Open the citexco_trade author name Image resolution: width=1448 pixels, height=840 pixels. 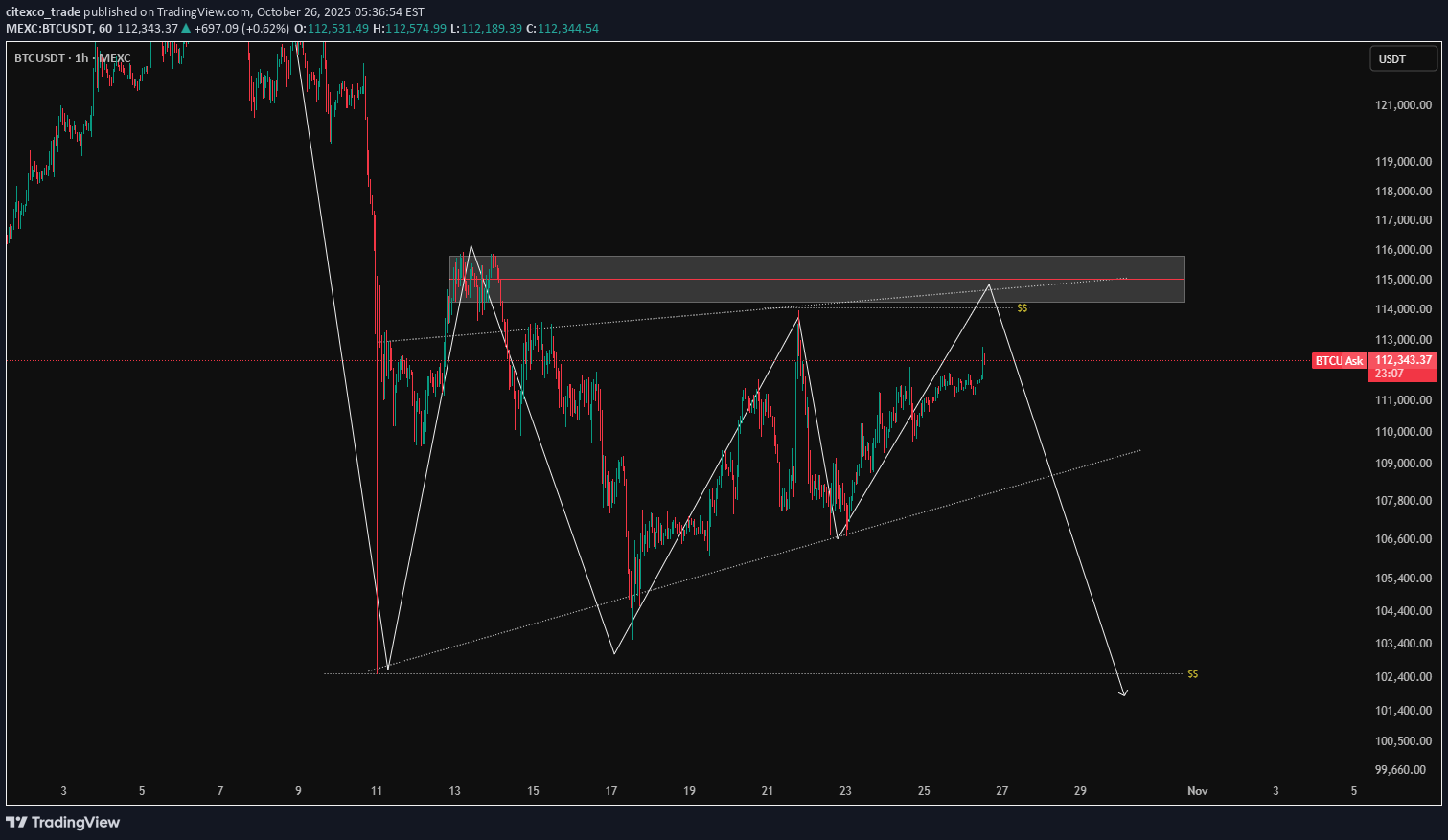pyautogui.click(x=43, y=12)
